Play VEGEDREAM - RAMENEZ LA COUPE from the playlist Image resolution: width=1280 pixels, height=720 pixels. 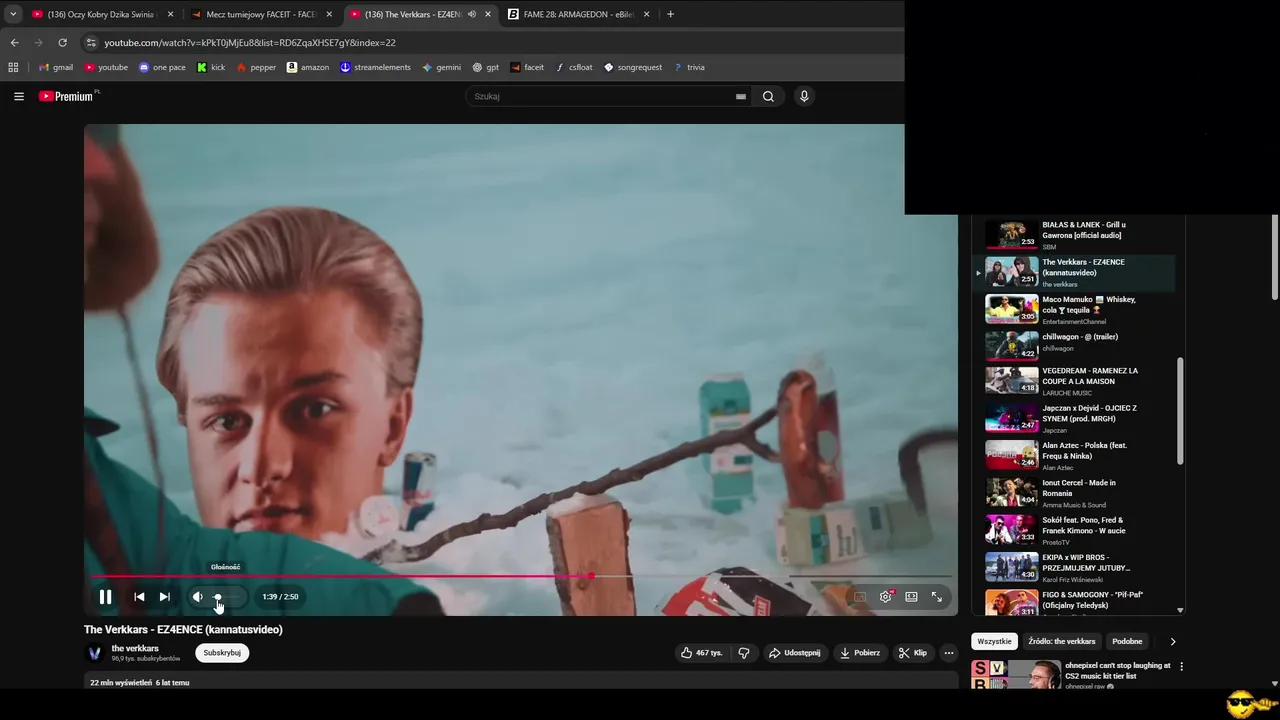[1075, 381]
